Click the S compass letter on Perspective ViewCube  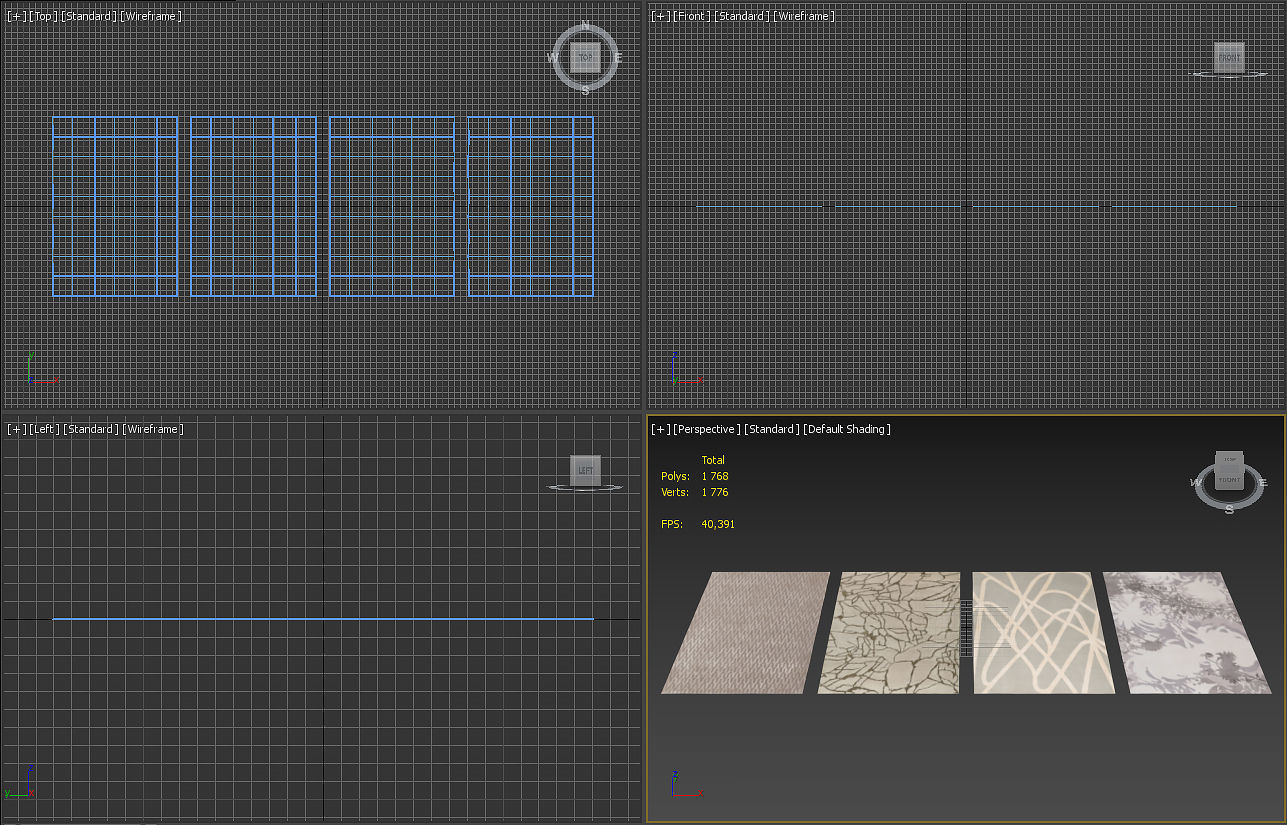coord(1229,508)
